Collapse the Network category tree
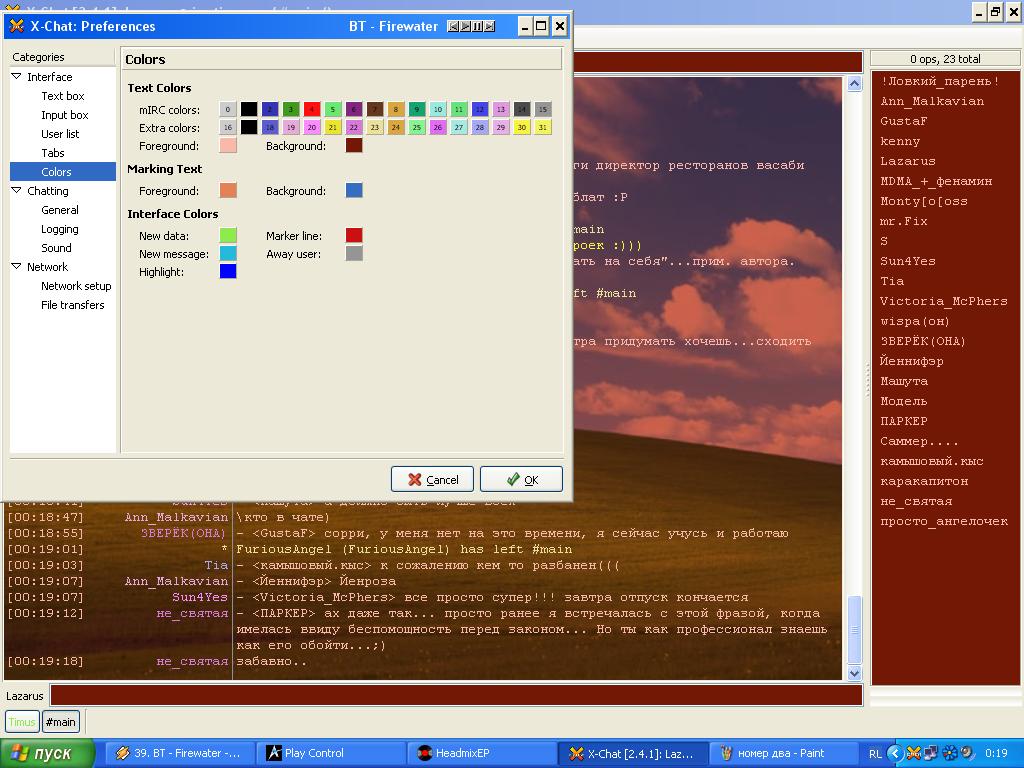Viewport: 1024px width, 768px height. tap(17, 267)
